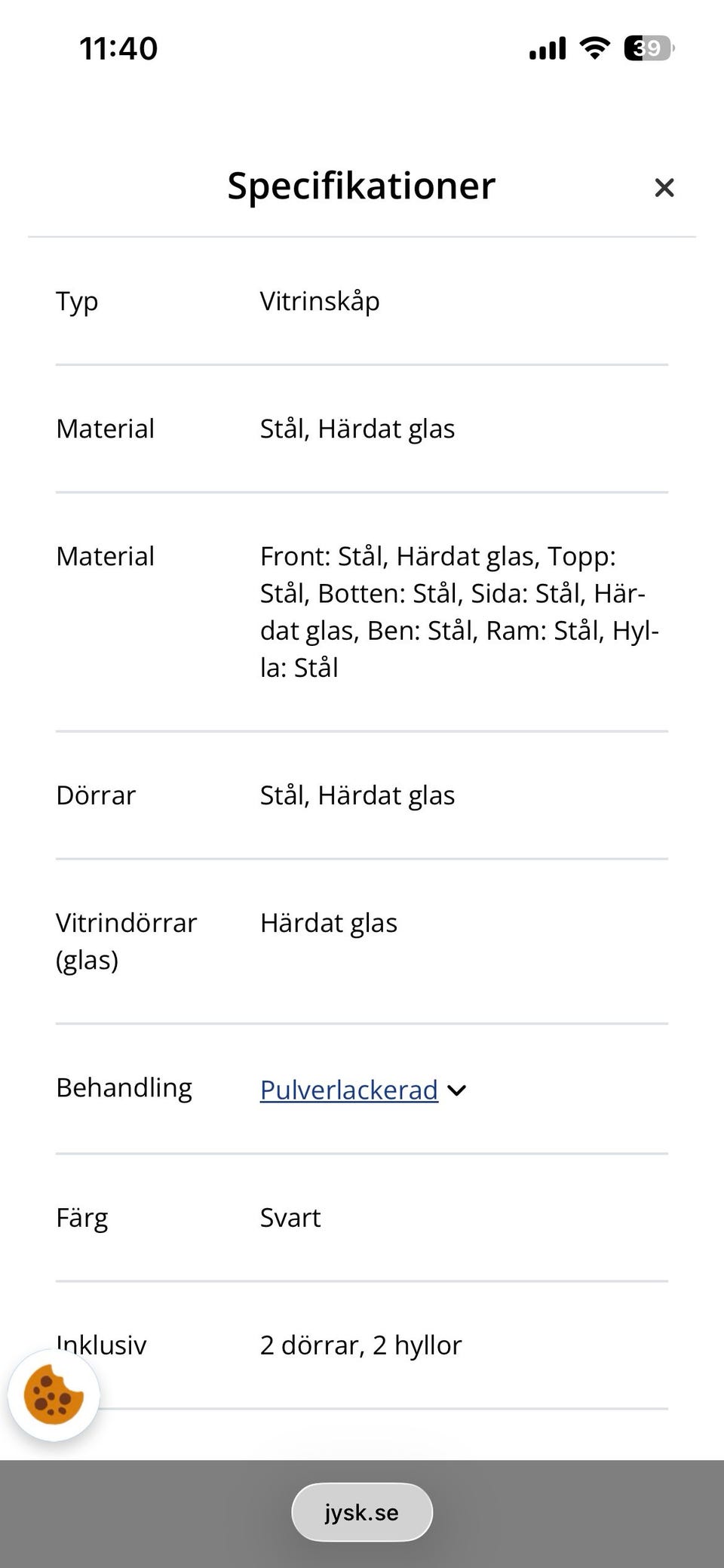The image size is (724, 1568).
Task: Expand the chevron next to Pulverlackerad
Action: 457,1090
